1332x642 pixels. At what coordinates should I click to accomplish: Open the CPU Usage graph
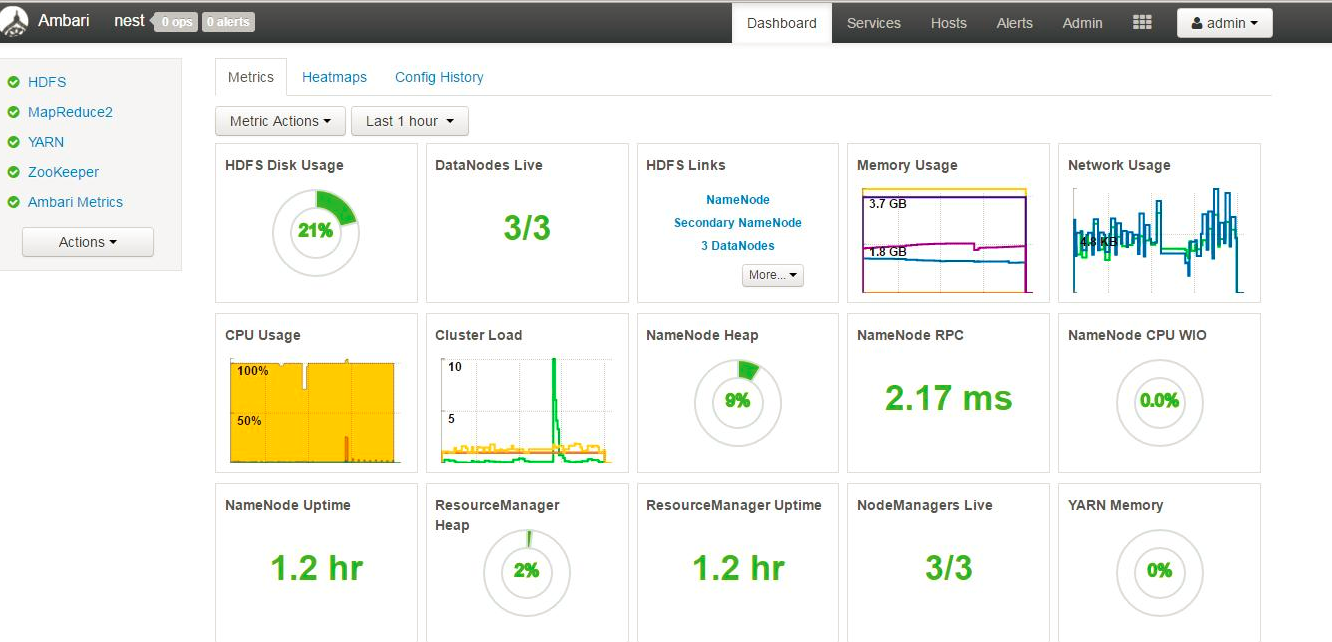315,410
